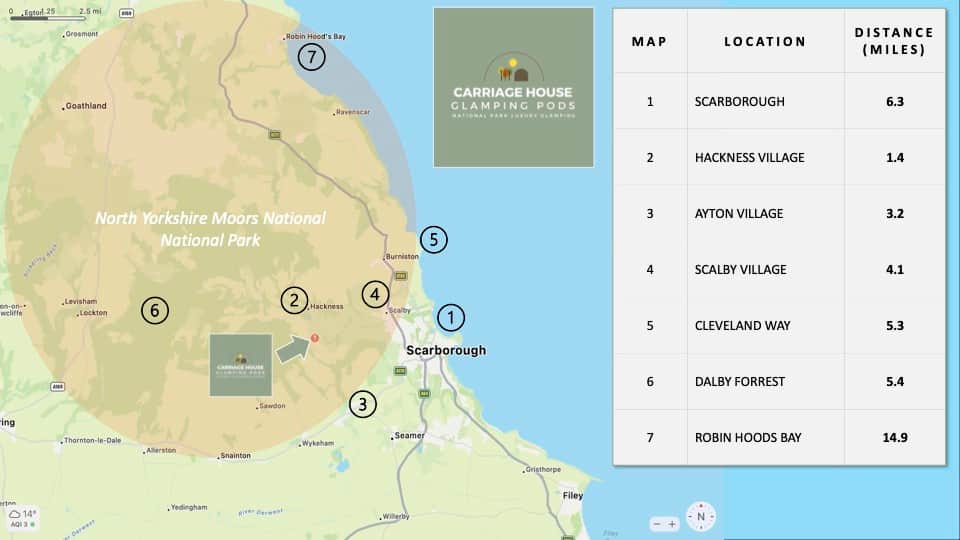Screen dimensions: 960x540
Task: Click the DISTANCE (MILES) column header
Action: click(x=894, y=41)
